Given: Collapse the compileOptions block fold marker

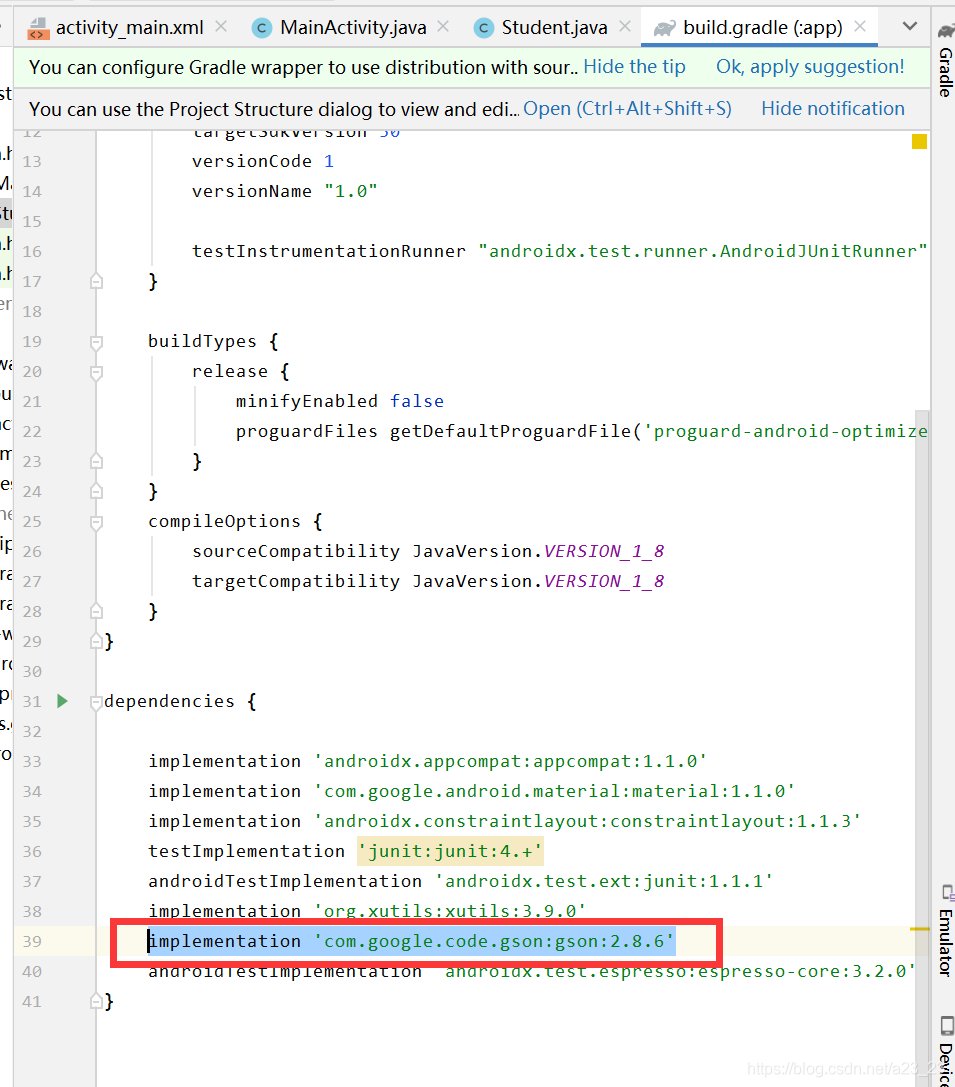Looking at the screenshot, I should click(x=96, y=522).
